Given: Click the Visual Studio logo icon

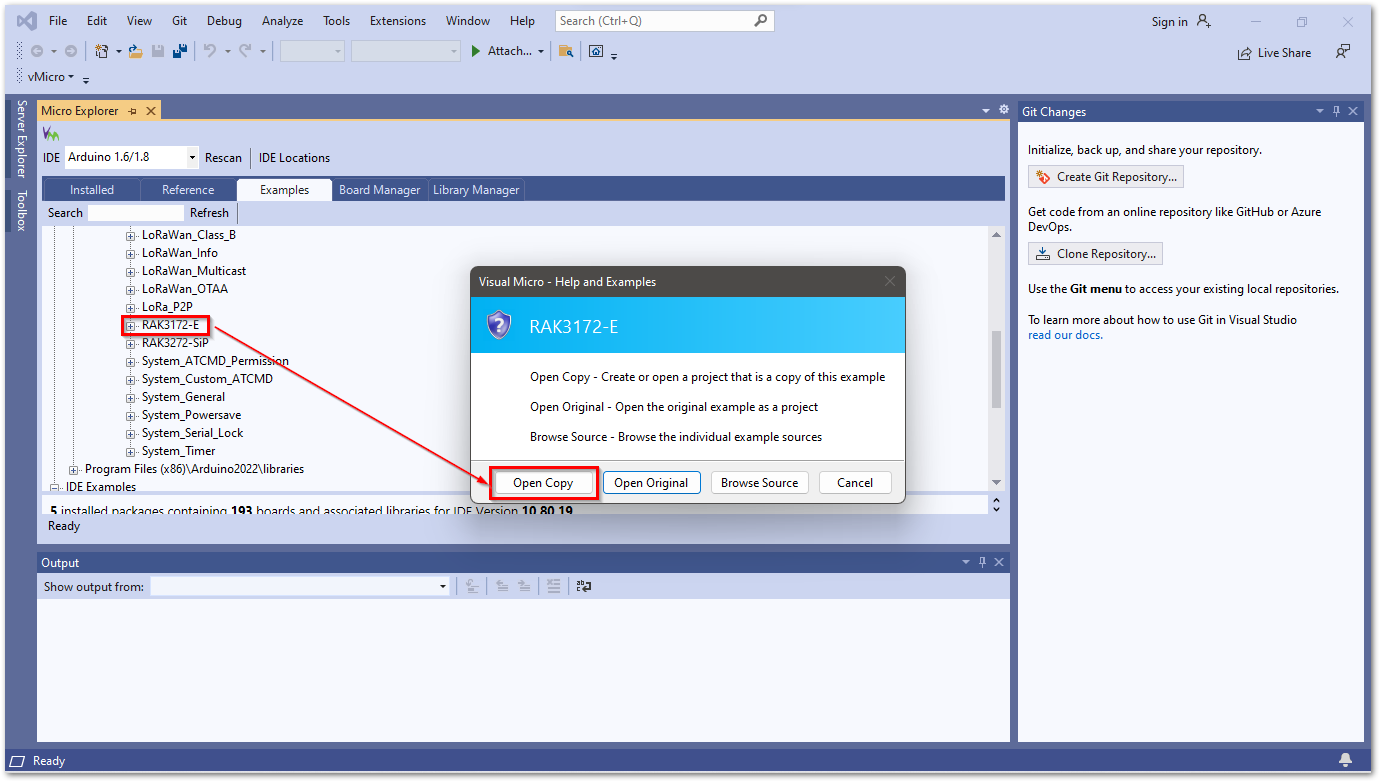Looking at the screenshot, I should (x=27, y=20).
